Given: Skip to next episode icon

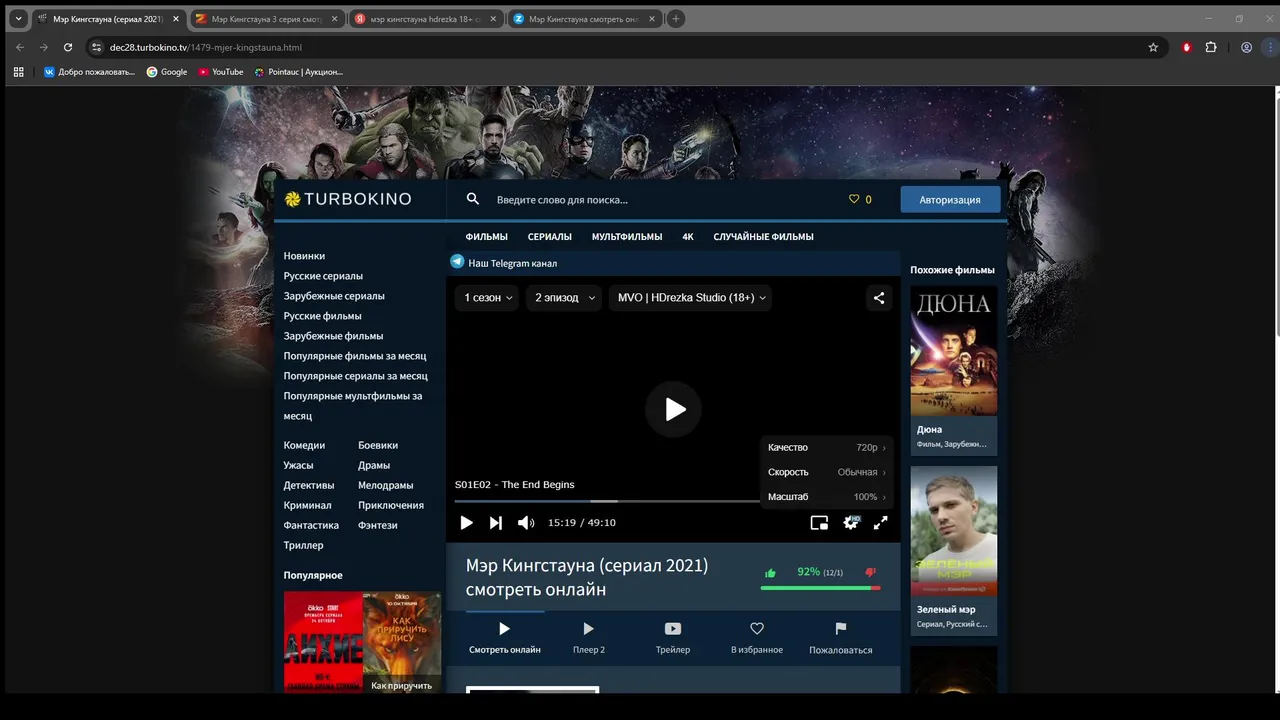Looking at the screenshot, I should tap(496, 523).
